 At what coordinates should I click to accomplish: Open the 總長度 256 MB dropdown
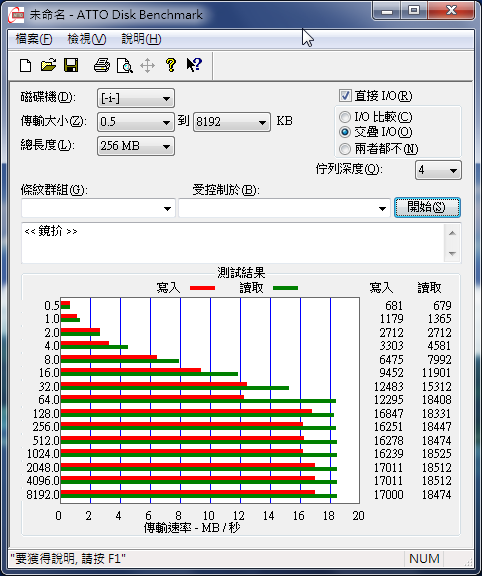click(x=136, y=146)
